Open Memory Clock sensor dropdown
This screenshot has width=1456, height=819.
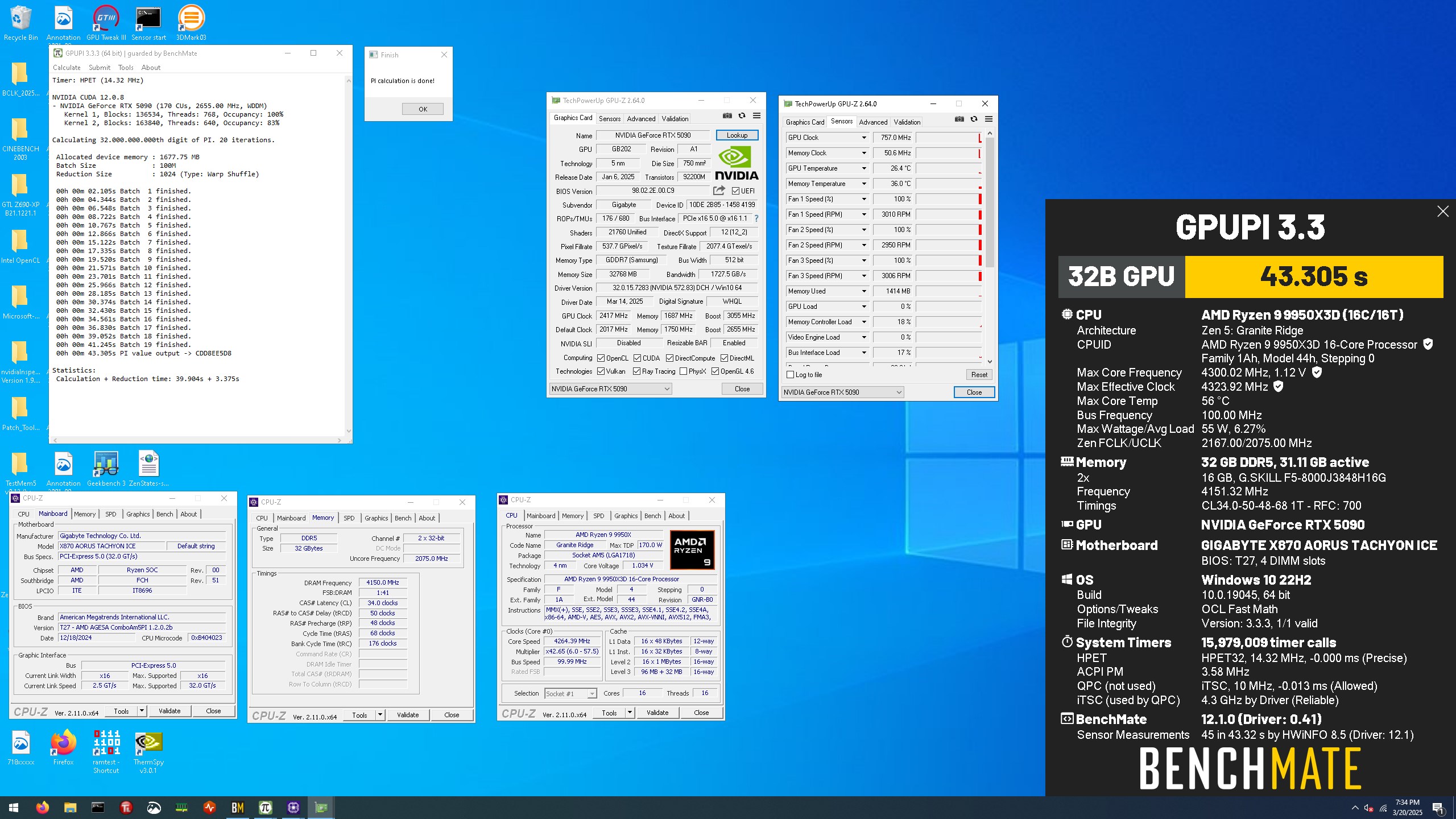863,153
